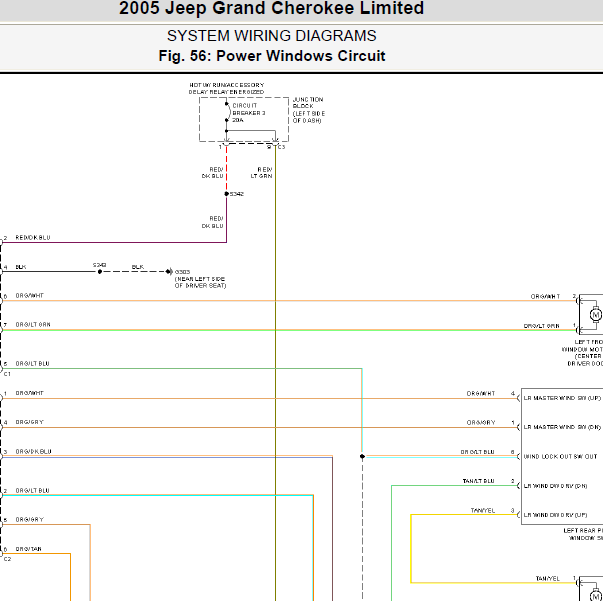This screenshot has width=603, height=601.
Task: Click the "LR WIND DRV DRV (DN)" terminal label
Action: tap(555, 486)
